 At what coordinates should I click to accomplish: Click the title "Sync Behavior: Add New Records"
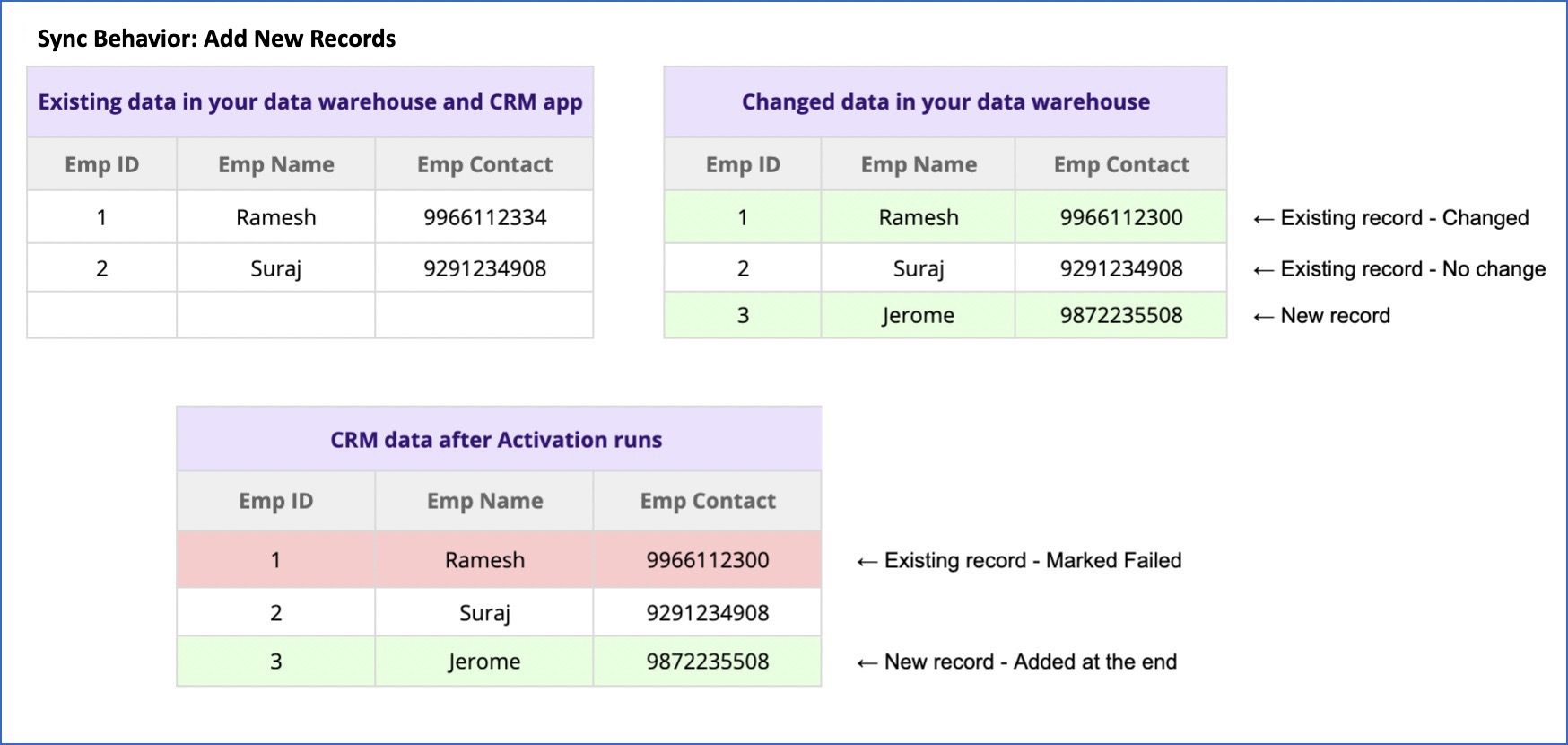pyautogui.click(x=216, y=39)
